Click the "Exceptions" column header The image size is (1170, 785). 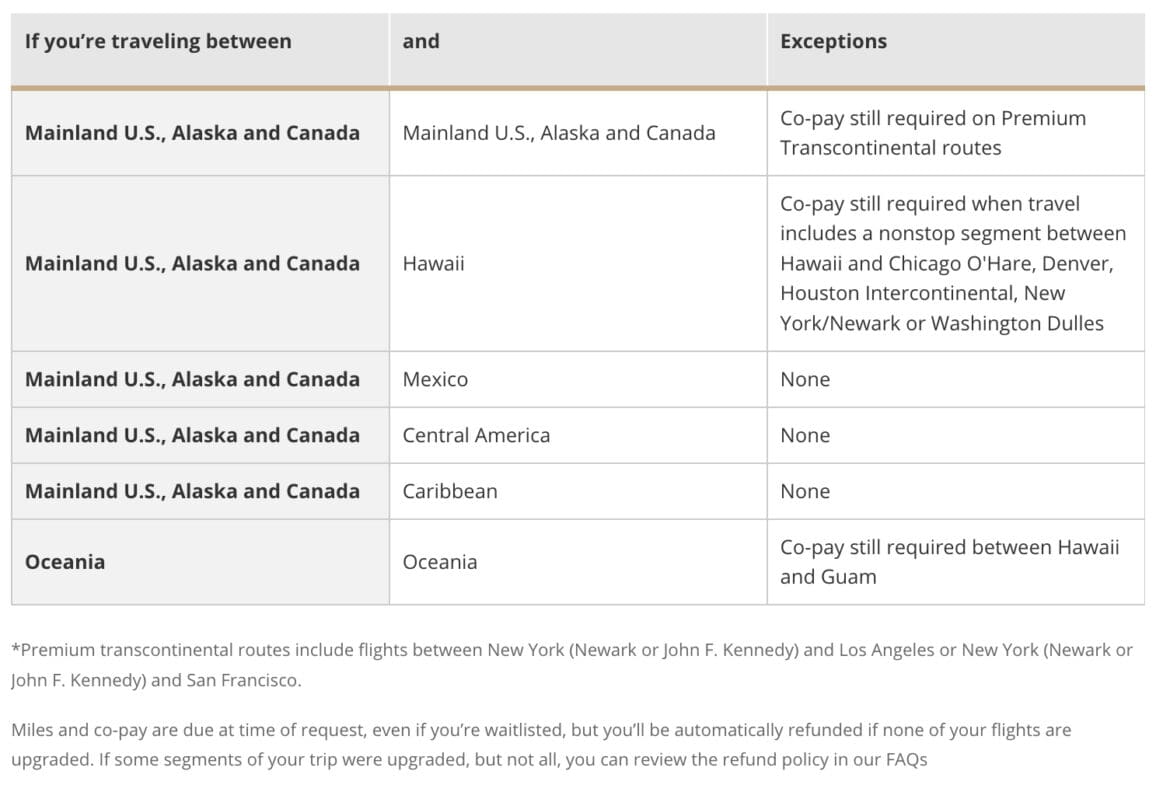(x=833, y=42)
